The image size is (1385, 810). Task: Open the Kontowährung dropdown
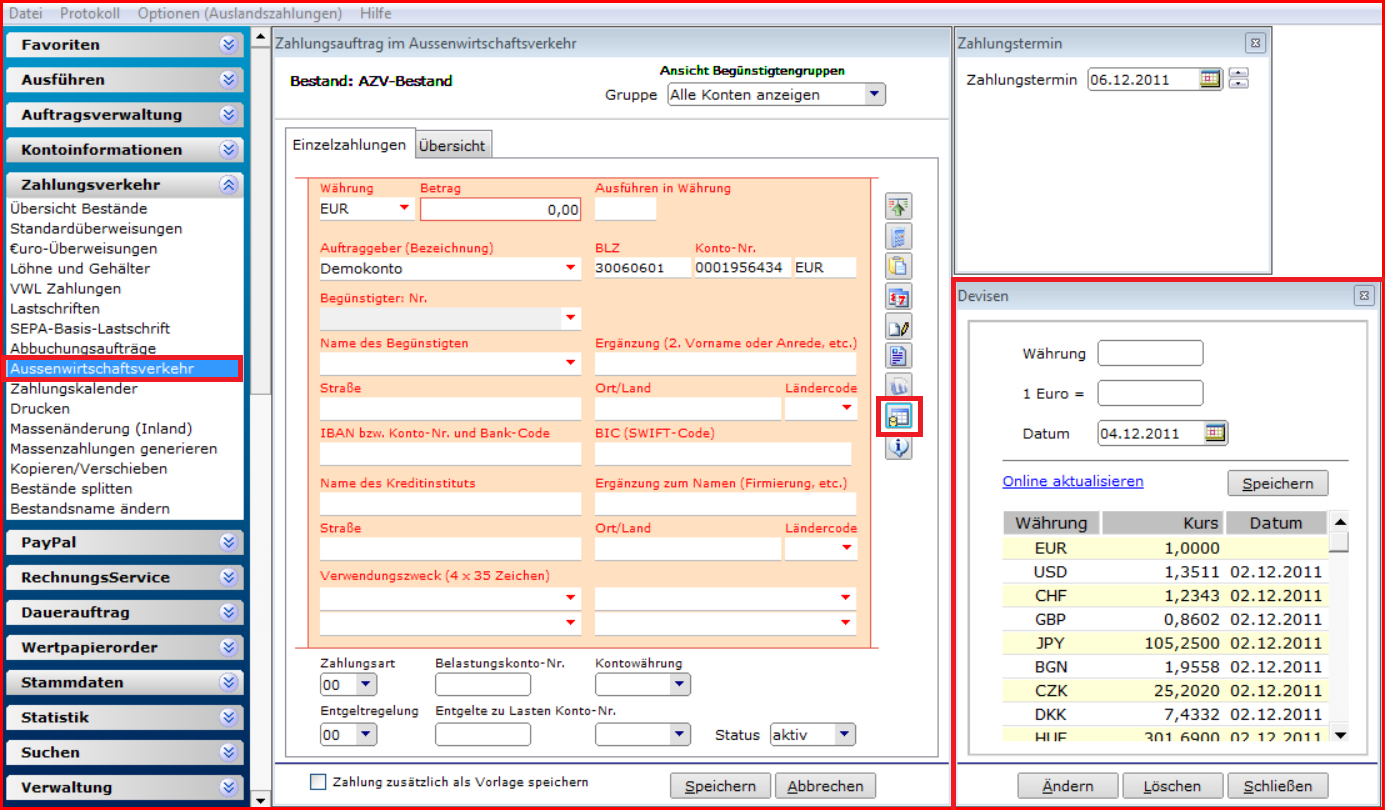[x=680, y=685]
